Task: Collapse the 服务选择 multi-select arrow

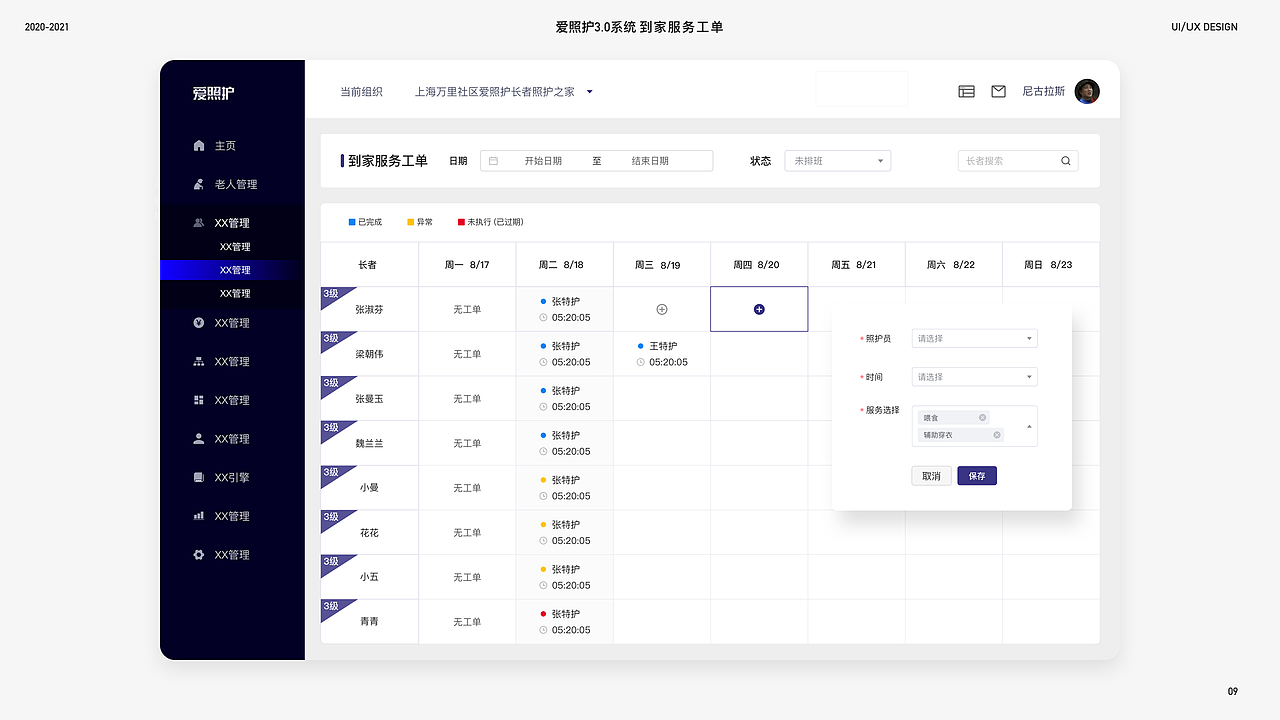Action: (x=1030, y=427)
